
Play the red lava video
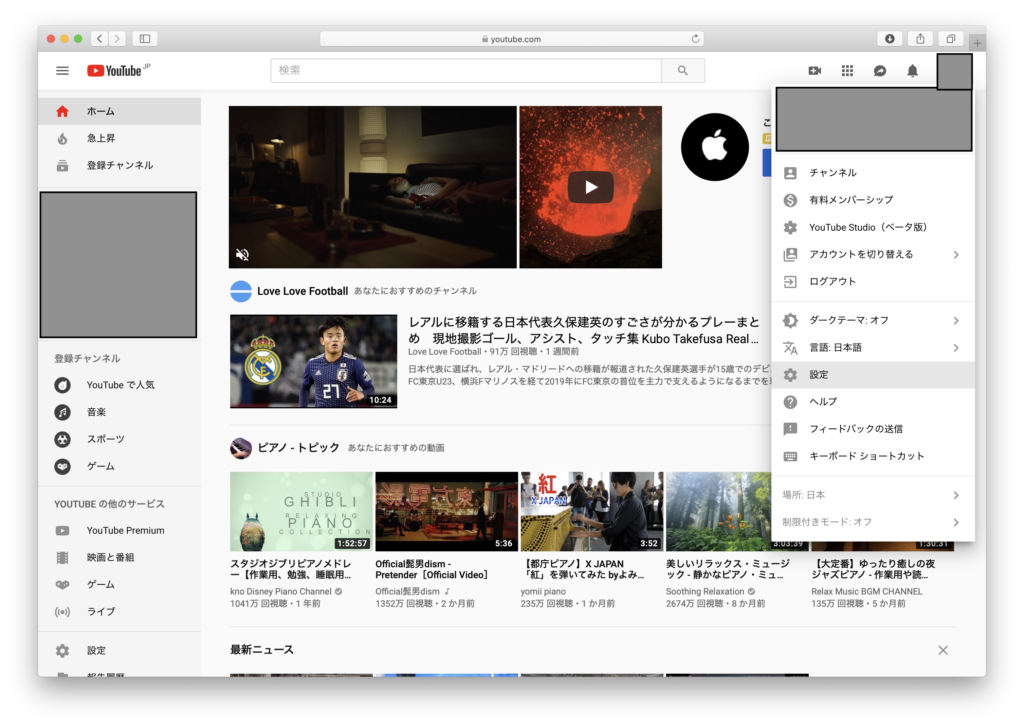[x=590, y=187]
